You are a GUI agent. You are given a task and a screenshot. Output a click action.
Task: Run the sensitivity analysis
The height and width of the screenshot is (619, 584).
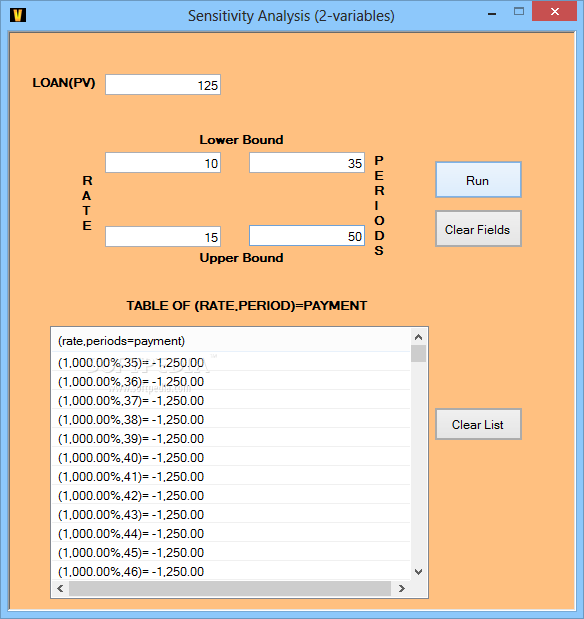[478, 180]
